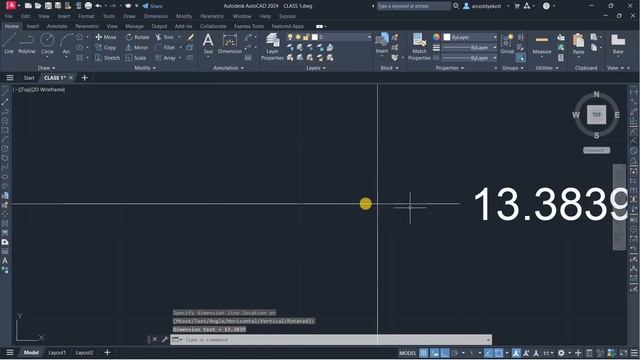640x360 pixels.
Task: Click the search magnifier icon
Action: click(x=456, y=6)
